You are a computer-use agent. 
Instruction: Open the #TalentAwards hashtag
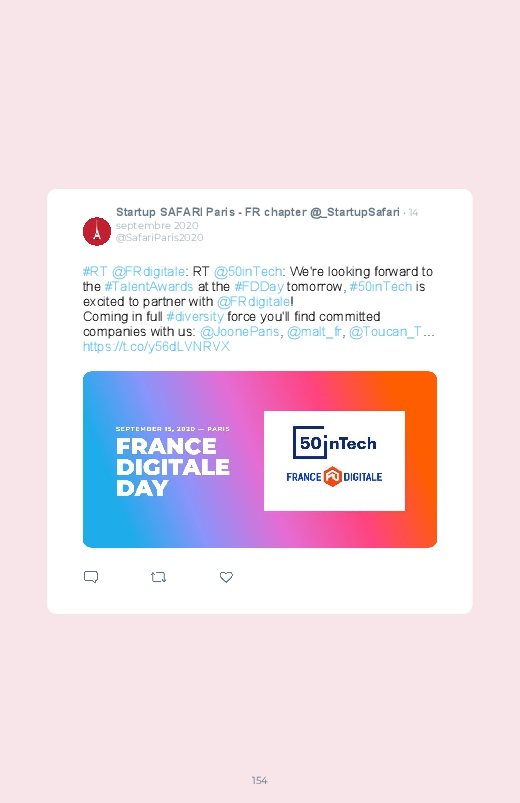149,286
